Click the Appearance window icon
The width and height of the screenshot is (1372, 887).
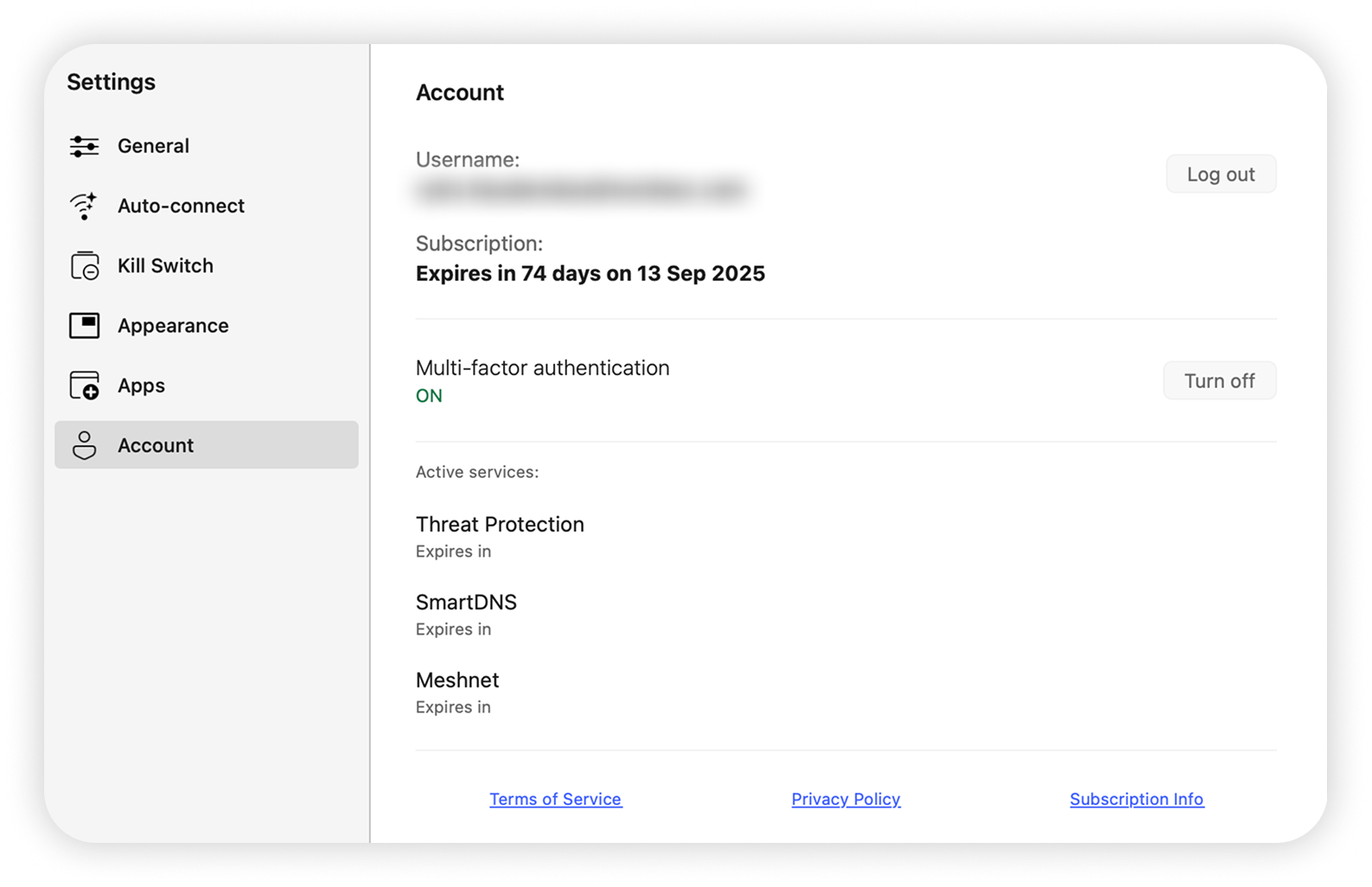click(84, 326)
